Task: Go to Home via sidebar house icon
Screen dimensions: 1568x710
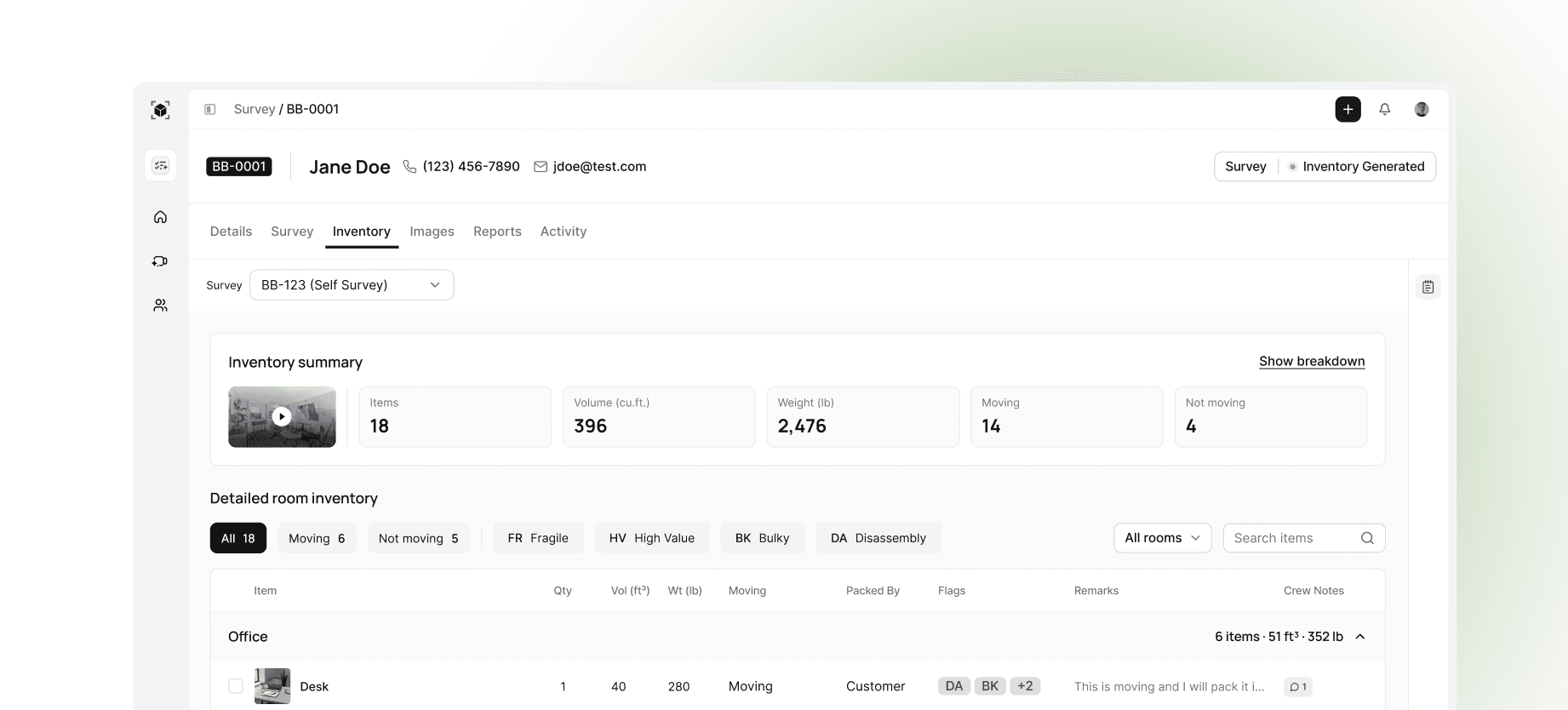Action: tap(160, 217)
